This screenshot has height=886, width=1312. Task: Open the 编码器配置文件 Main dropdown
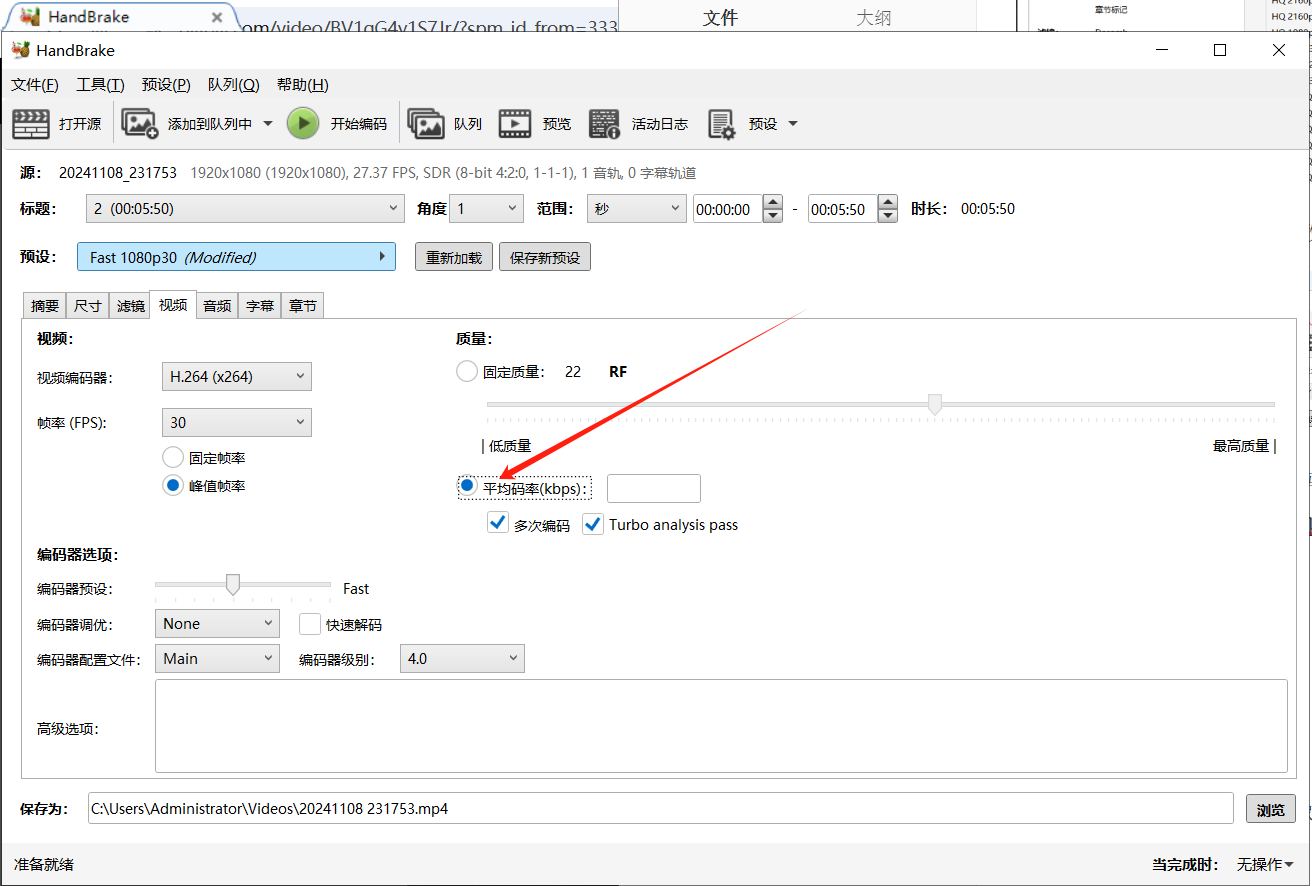coord(217,658)
